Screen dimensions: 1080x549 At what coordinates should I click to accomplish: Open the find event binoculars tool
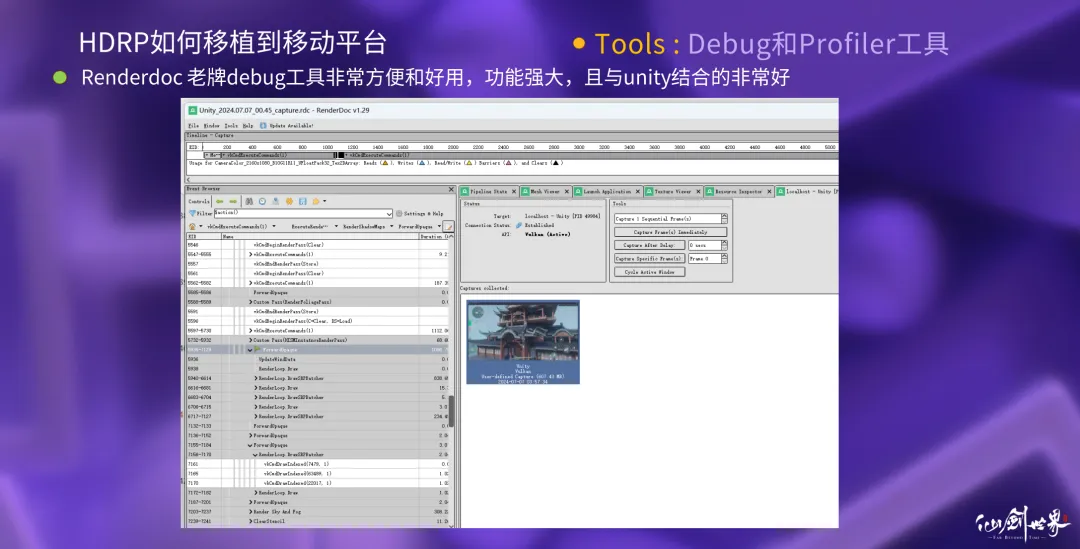click(x=249, y=201)
